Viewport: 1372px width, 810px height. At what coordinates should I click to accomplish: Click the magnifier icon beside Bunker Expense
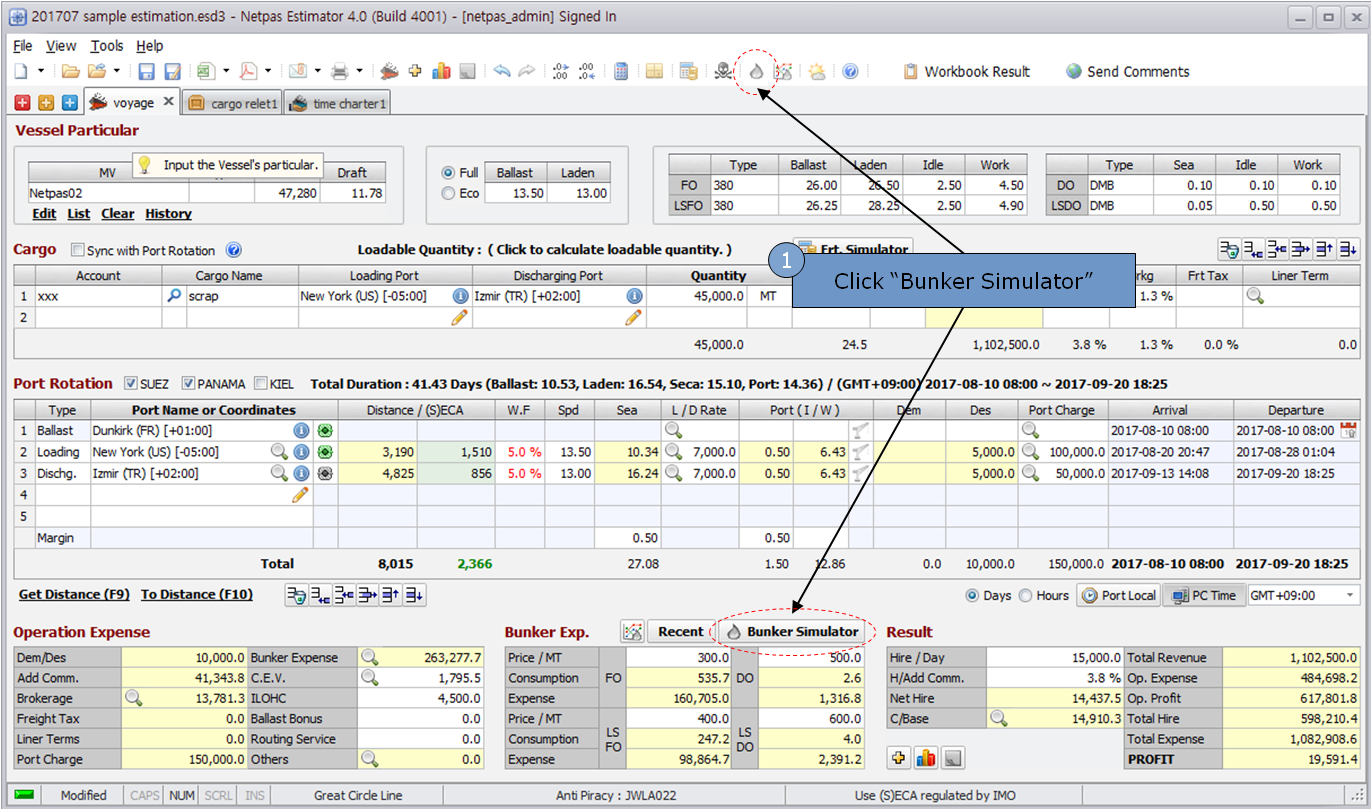point(370,657)
